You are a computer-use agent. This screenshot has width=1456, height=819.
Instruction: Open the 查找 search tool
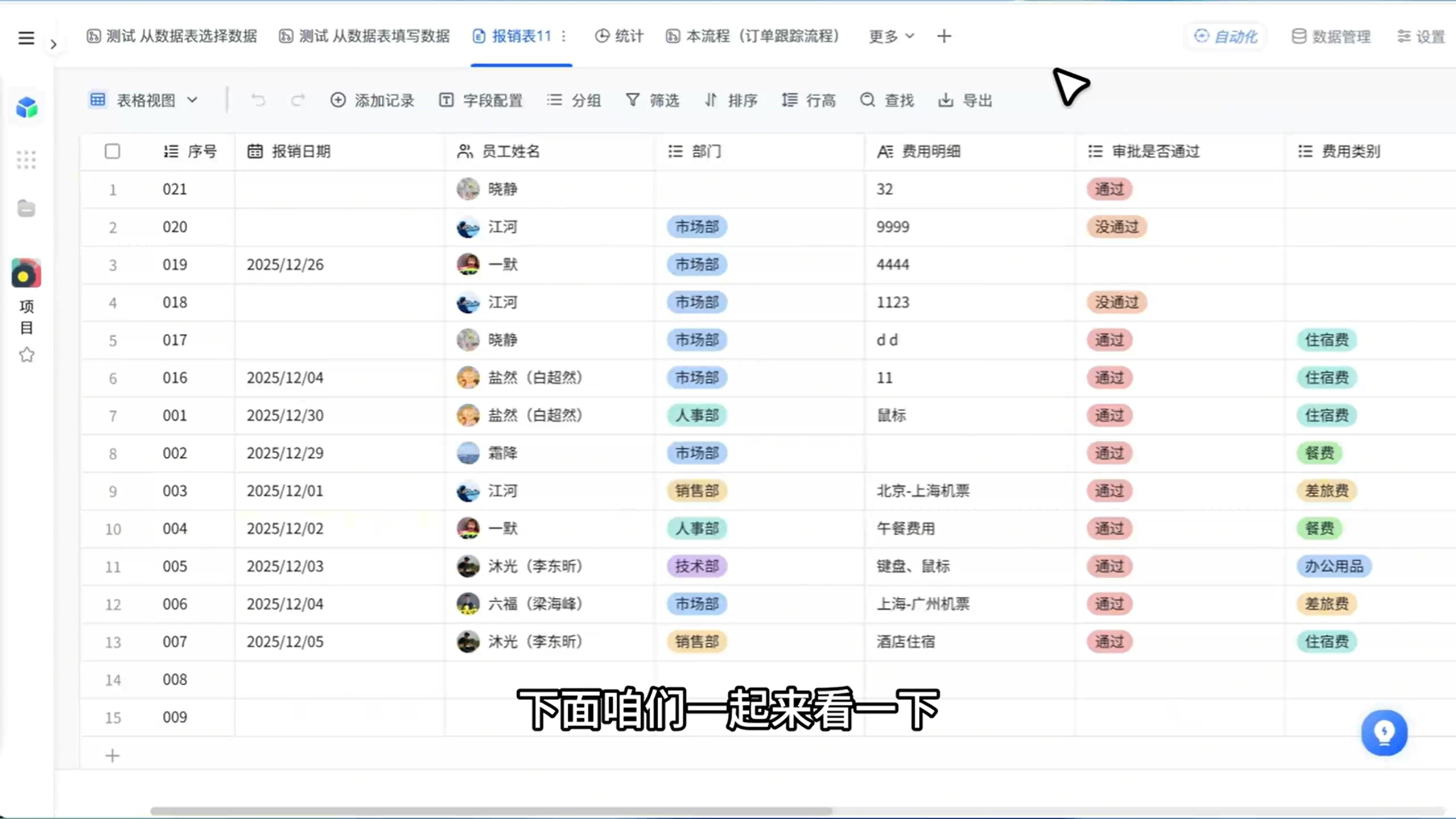887,100
